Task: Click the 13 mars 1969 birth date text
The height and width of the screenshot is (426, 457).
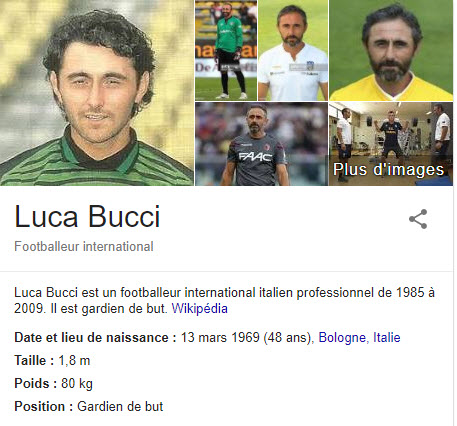Action: pyautogui.click(x=220, y=338)
